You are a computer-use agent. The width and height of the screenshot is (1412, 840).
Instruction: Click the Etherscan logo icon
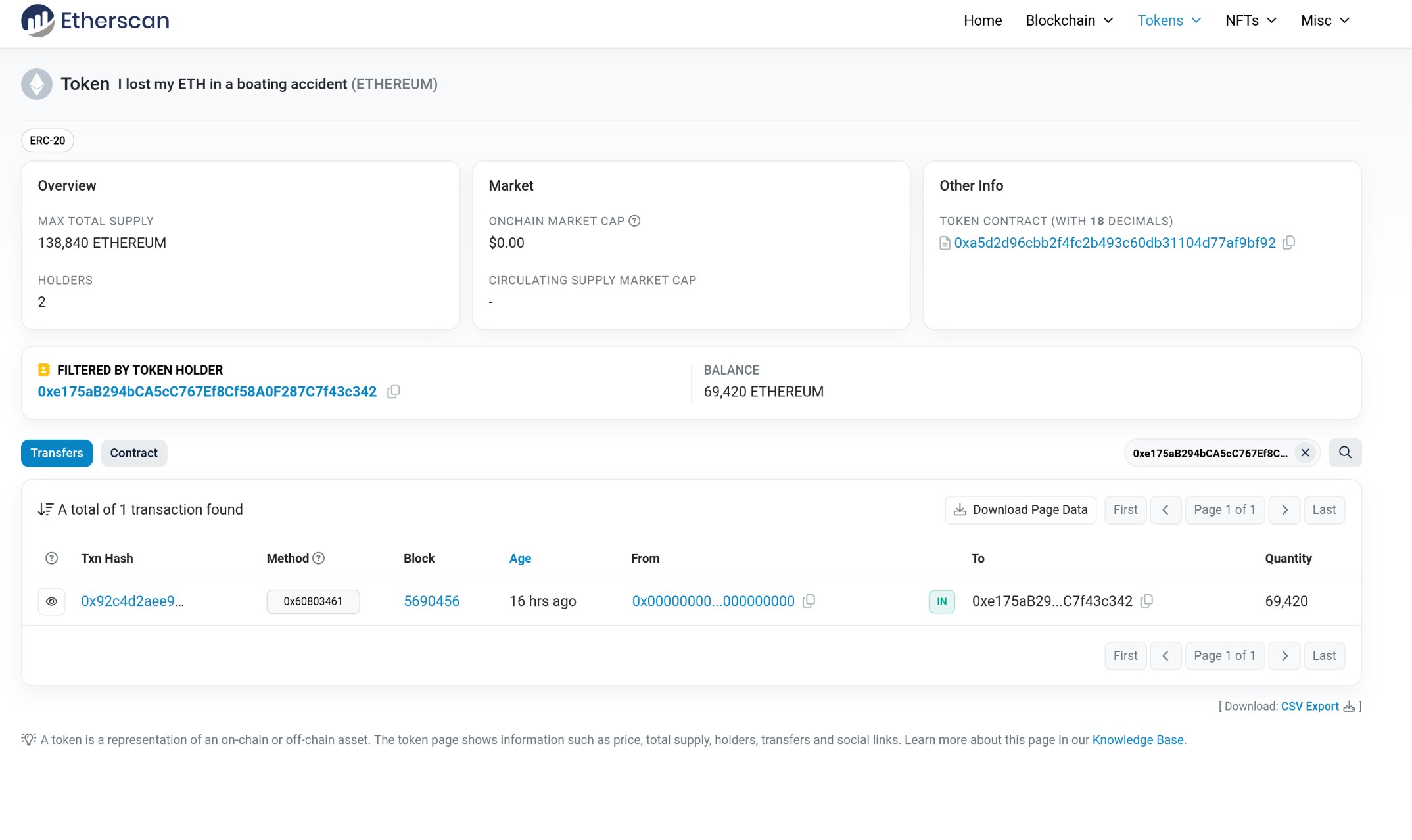coord(37,20)
